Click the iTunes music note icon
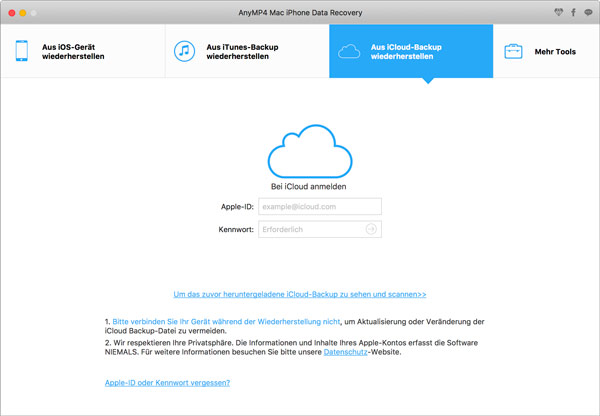 [184, 52]
